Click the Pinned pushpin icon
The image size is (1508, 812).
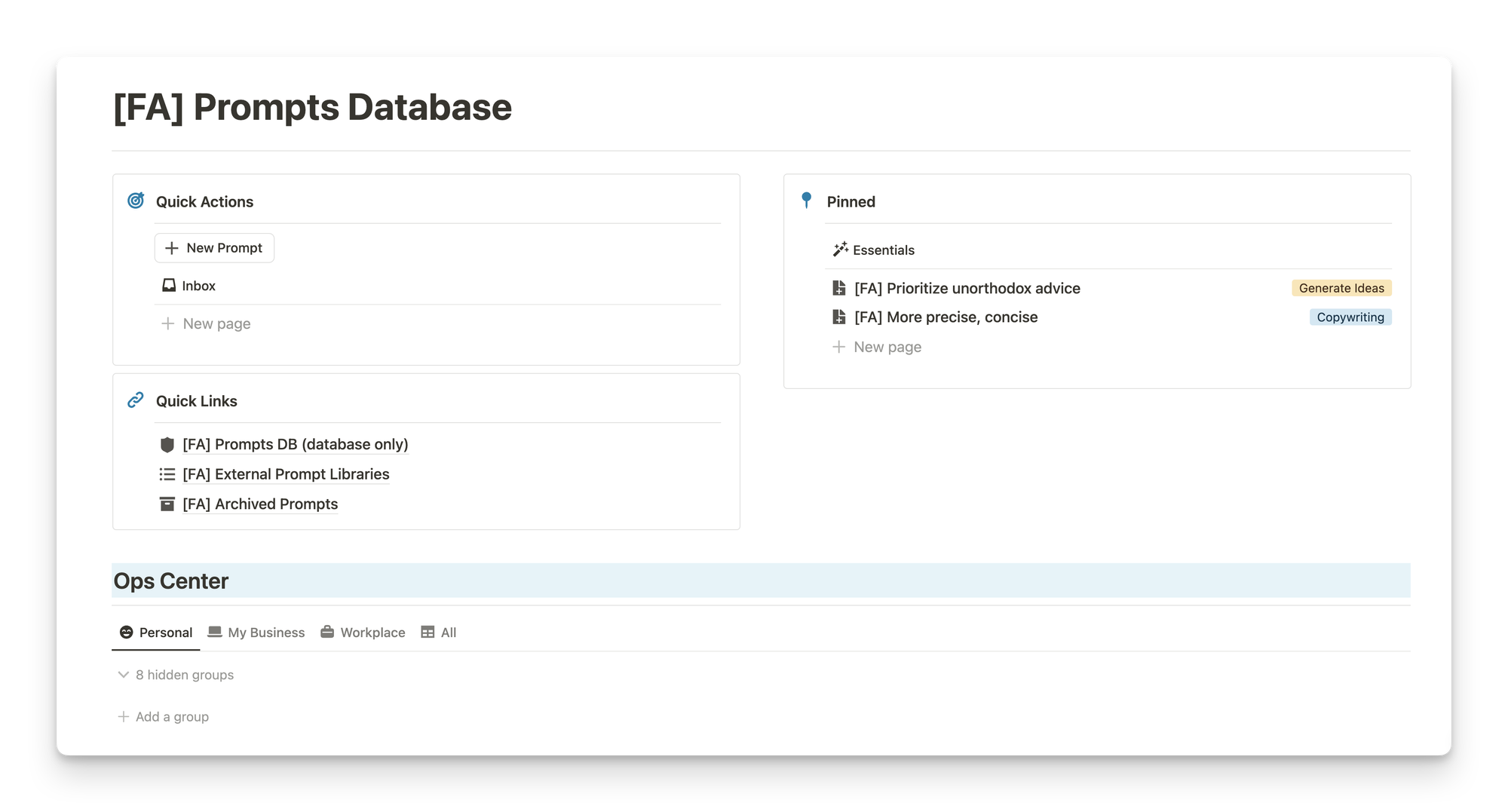coord(806,200)
